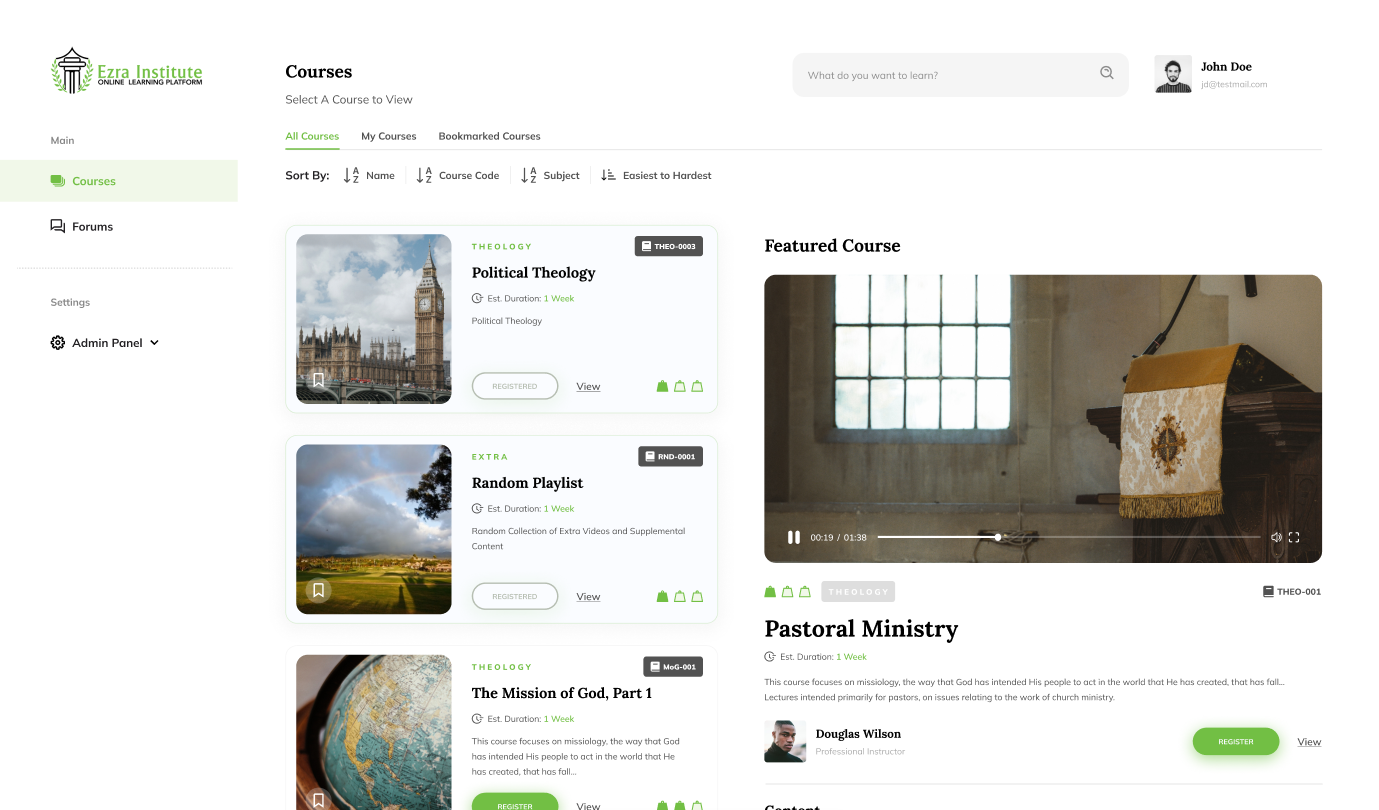
Task: Click the Registered button on Political Theology
Action: (515, 386)
